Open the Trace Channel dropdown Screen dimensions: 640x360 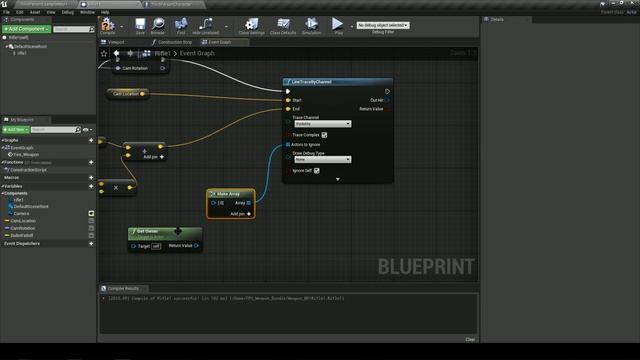pyautogui.click(x=322, y=124)
